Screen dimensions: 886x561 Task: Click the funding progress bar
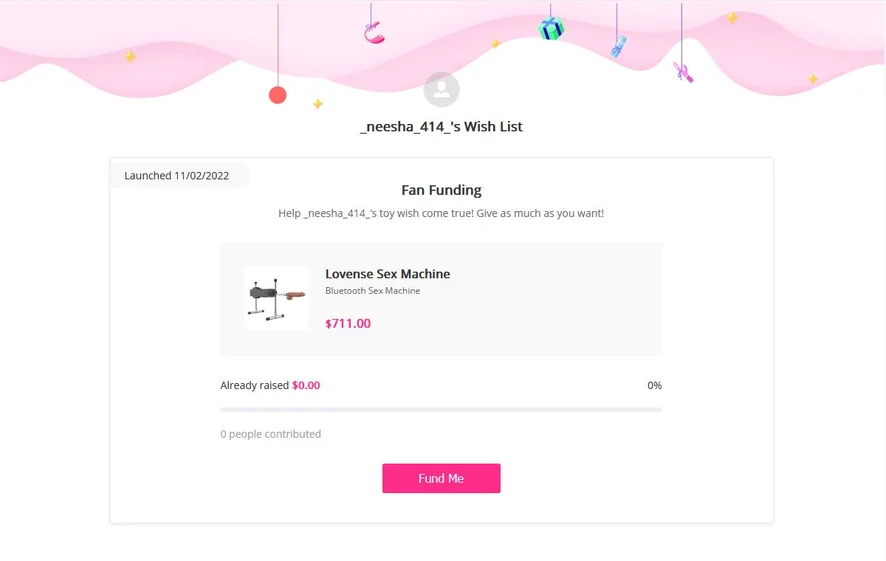pos(441,410)
